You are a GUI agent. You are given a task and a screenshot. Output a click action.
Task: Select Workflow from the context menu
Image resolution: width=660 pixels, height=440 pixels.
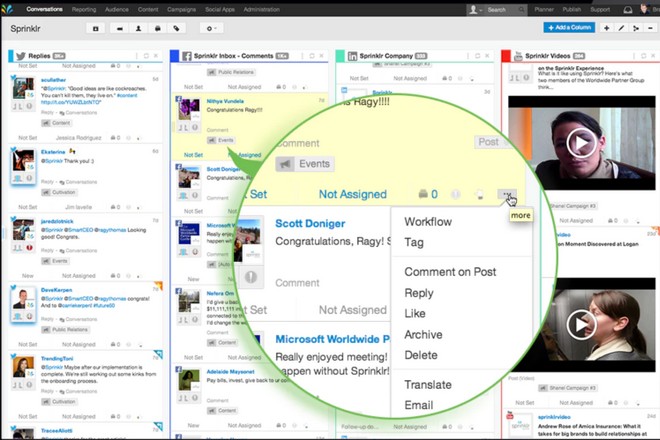pos(427,221)
